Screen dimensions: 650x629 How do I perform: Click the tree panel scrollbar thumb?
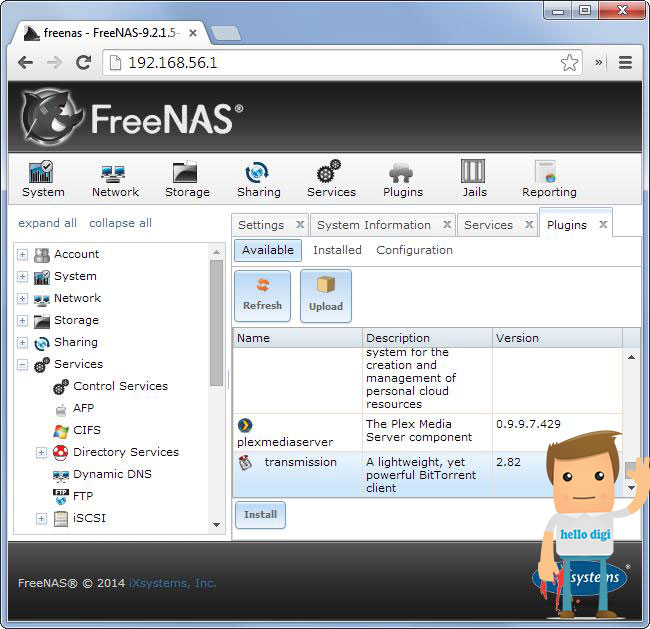216,323
